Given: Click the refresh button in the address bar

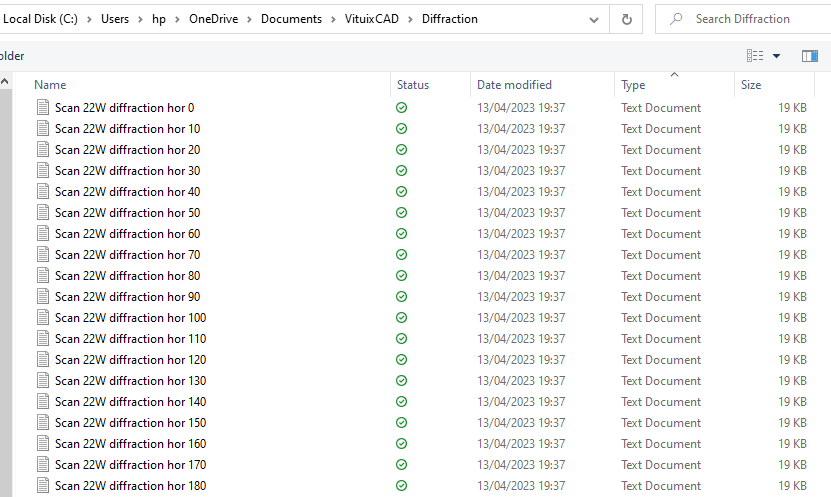Looking at the screenshot, I should coord(626,20).
